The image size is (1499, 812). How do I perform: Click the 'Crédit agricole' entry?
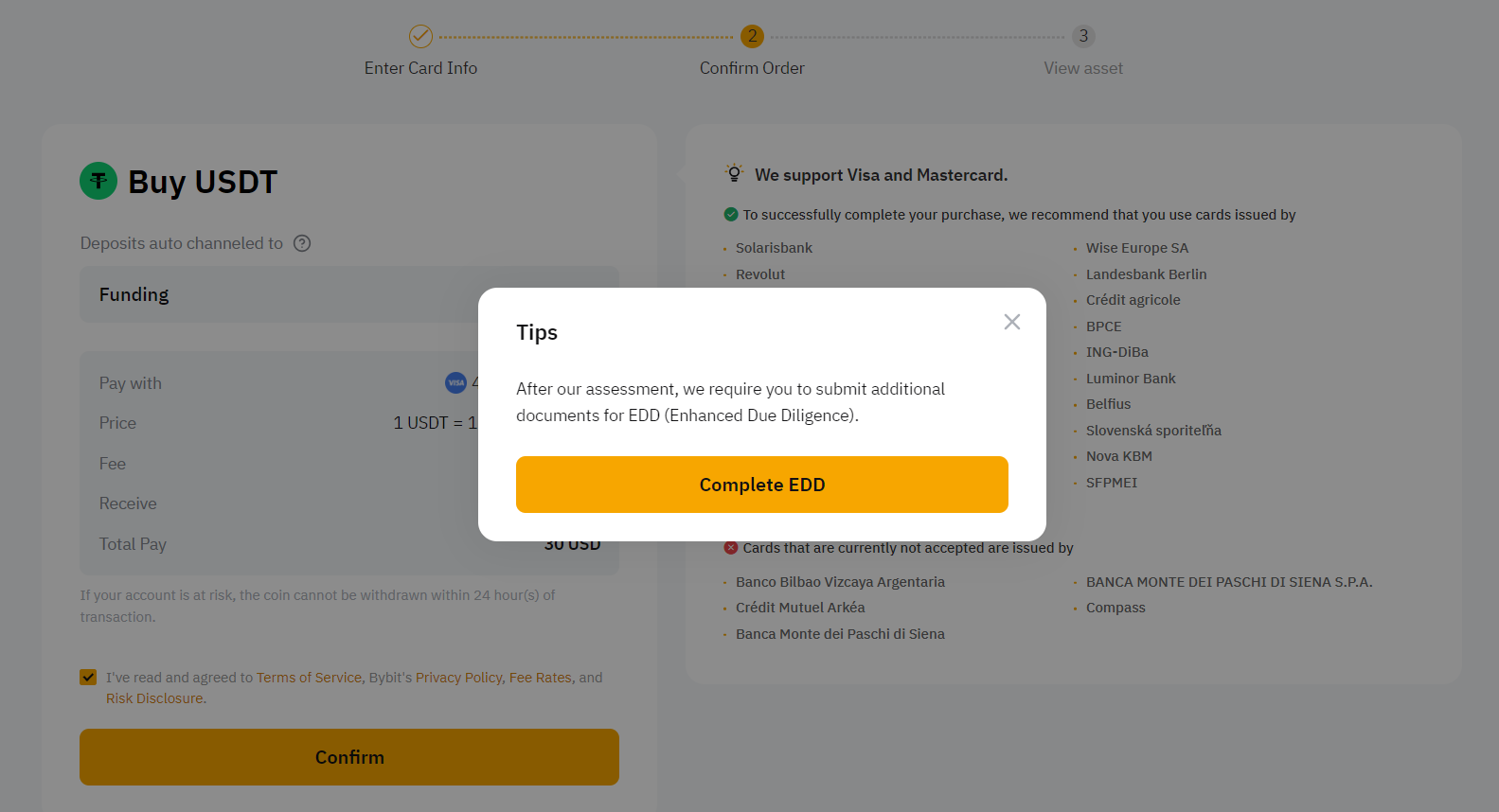(1133, 300)
